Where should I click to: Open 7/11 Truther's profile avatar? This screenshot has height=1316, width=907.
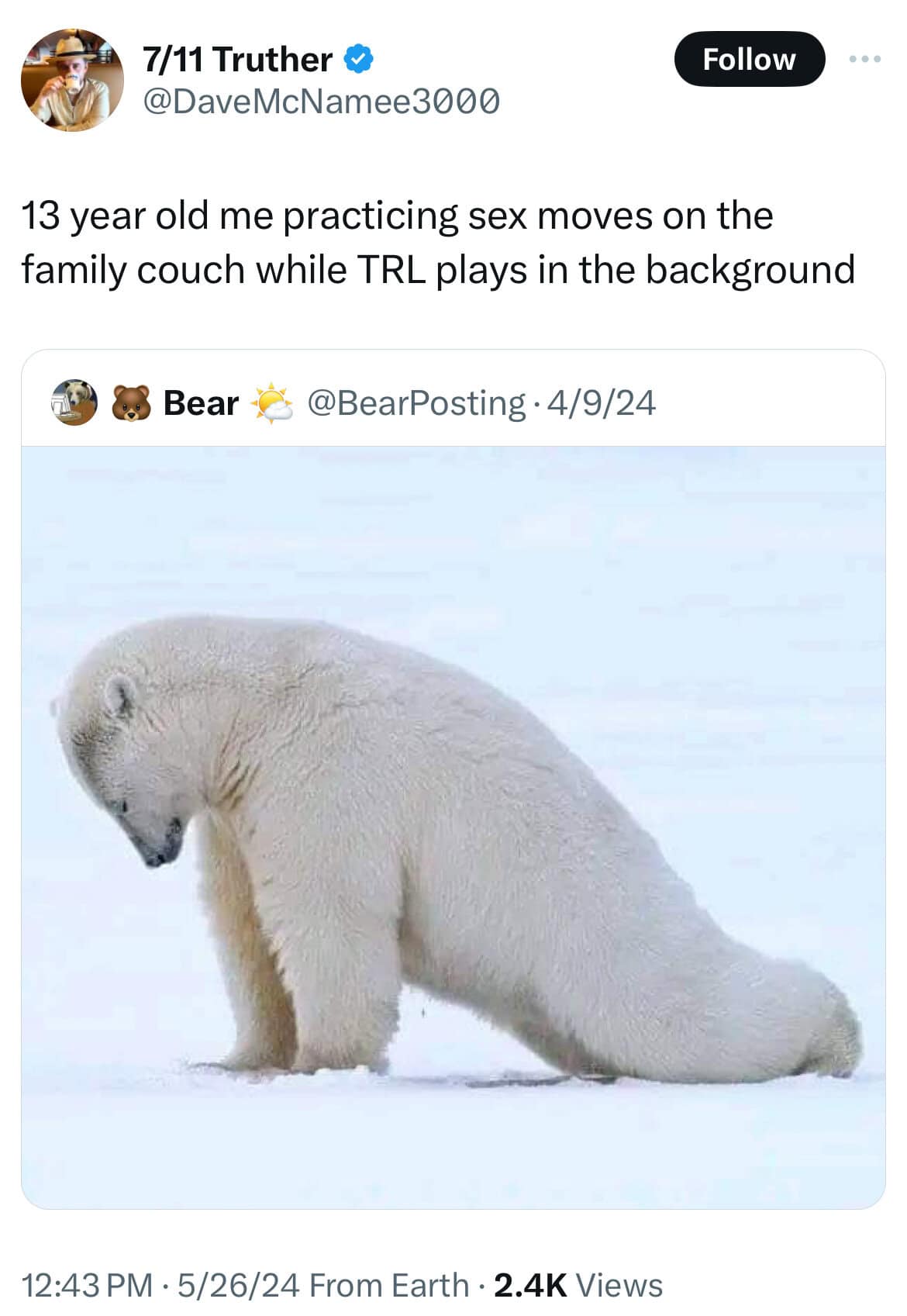(x=71, y=80)
